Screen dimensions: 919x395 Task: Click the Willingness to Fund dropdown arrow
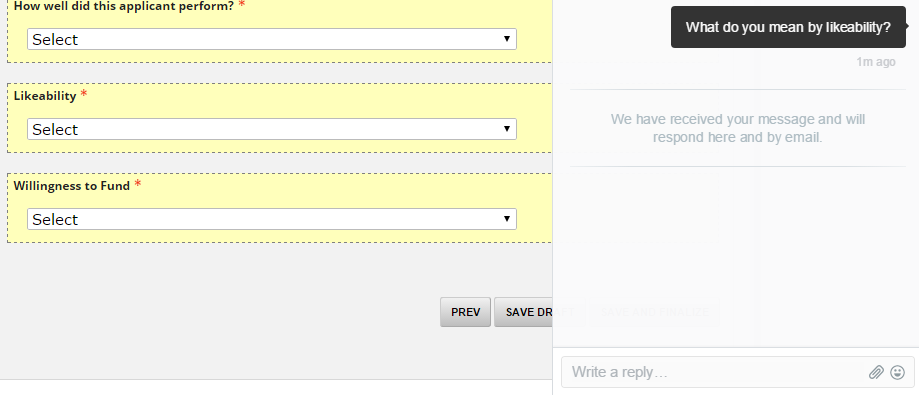[507, 219]
